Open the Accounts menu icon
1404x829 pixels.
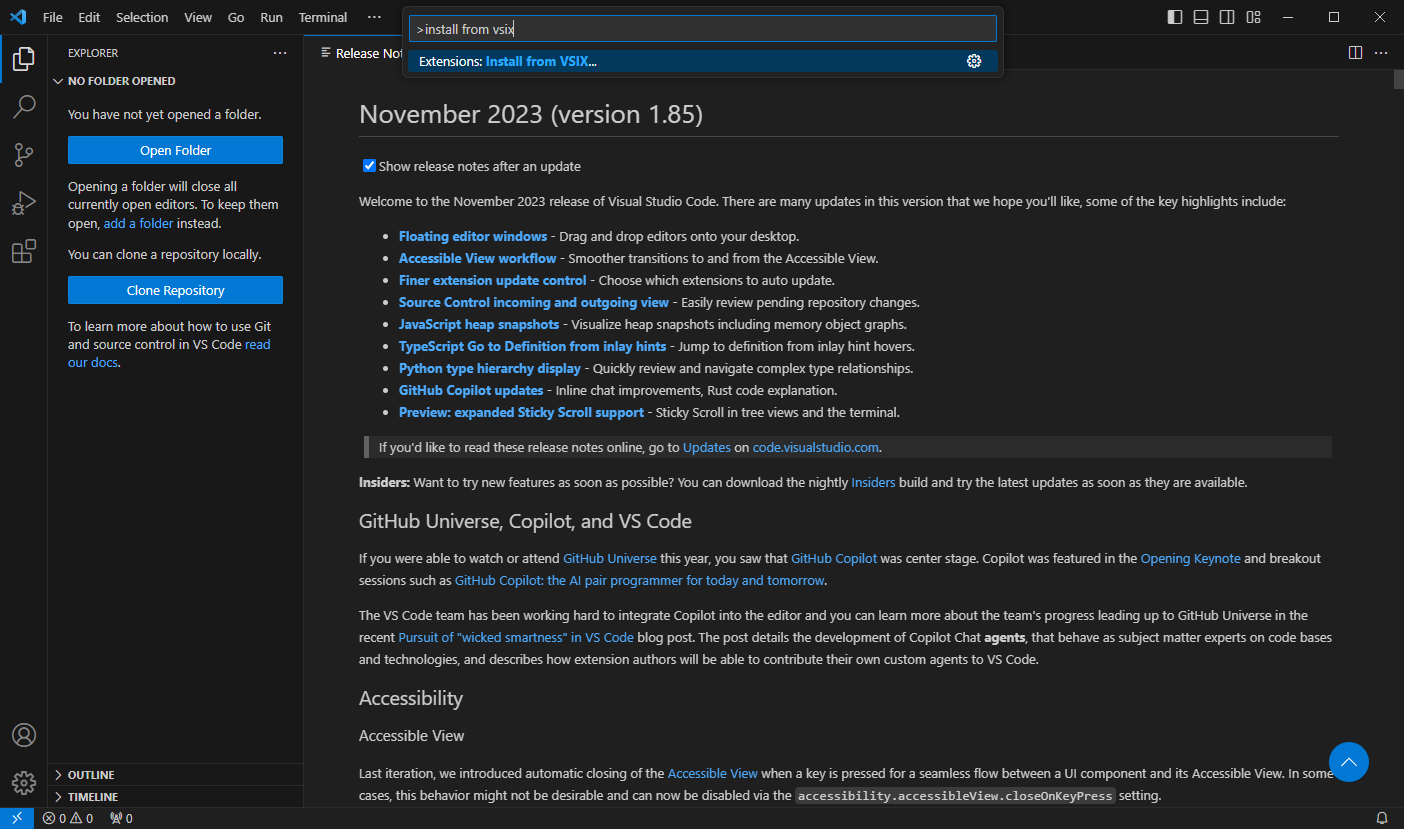click(24, 735)
